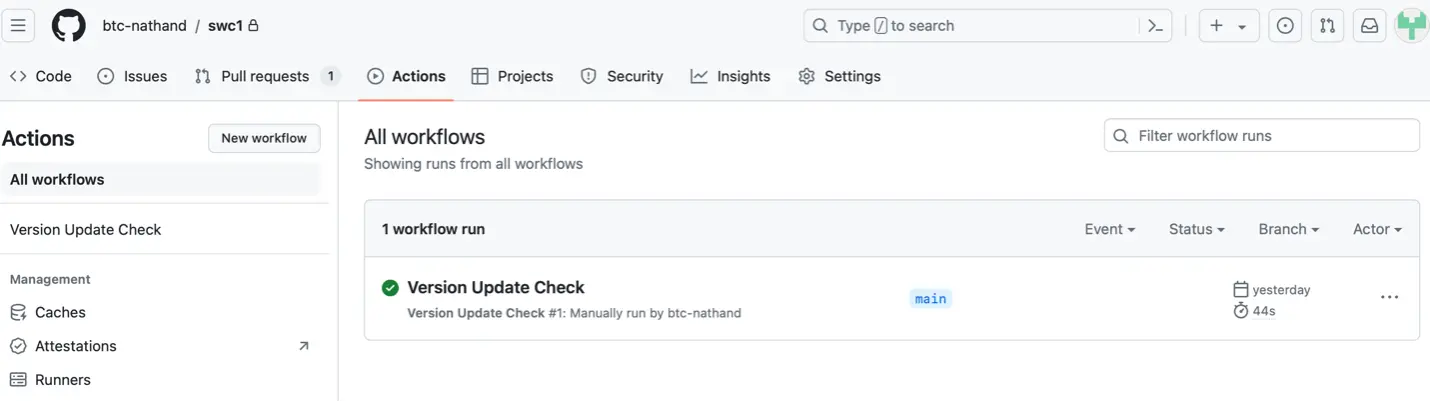
Task: Expand the Actor filter dropdown
Action: pyautogui.click(x=1377, y=229)
